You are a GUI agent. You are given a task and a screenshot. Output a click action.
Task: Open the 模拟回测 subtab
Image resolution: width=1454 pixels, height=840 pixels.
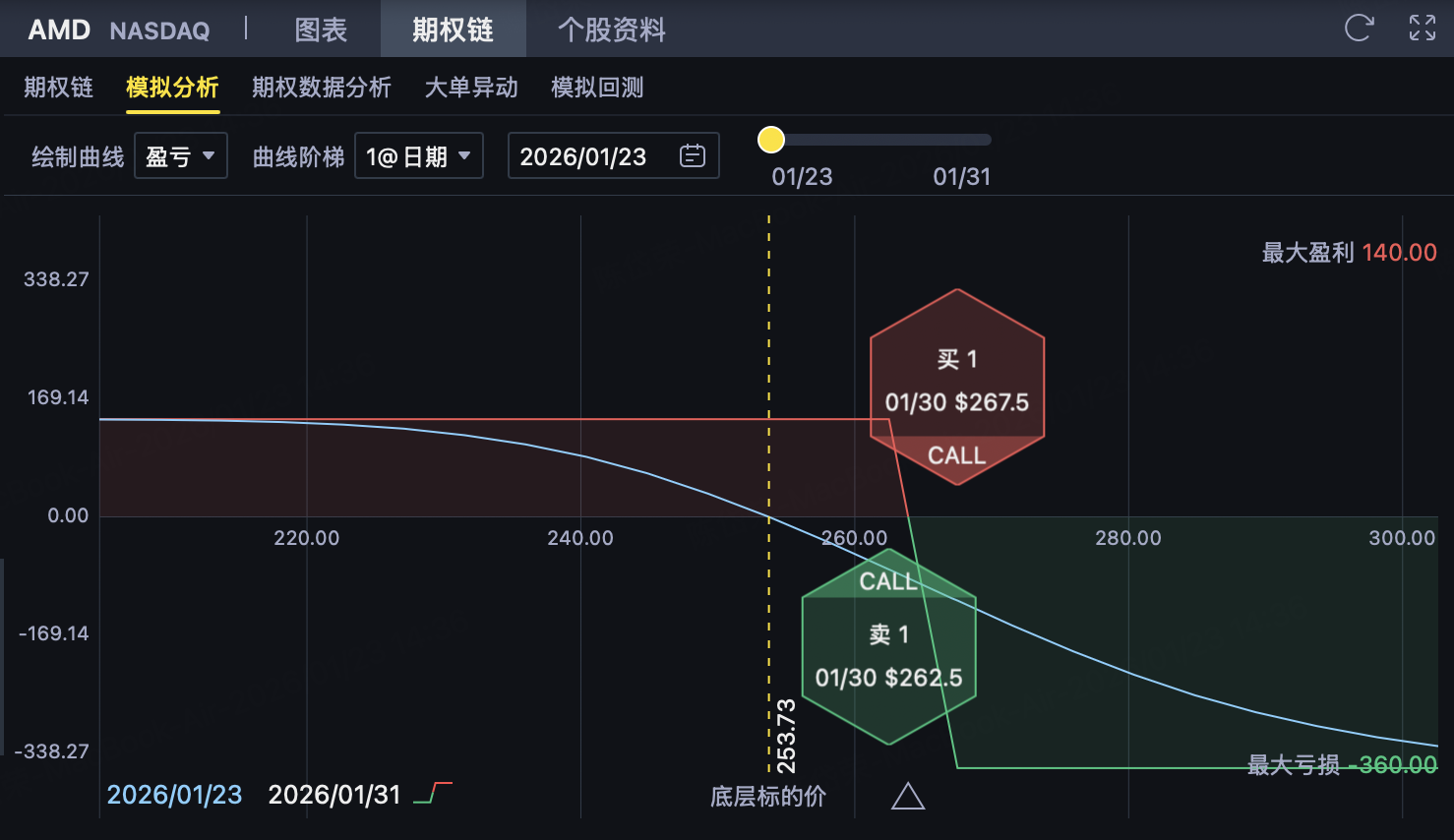pyautogui.click(x=597, y=88)
